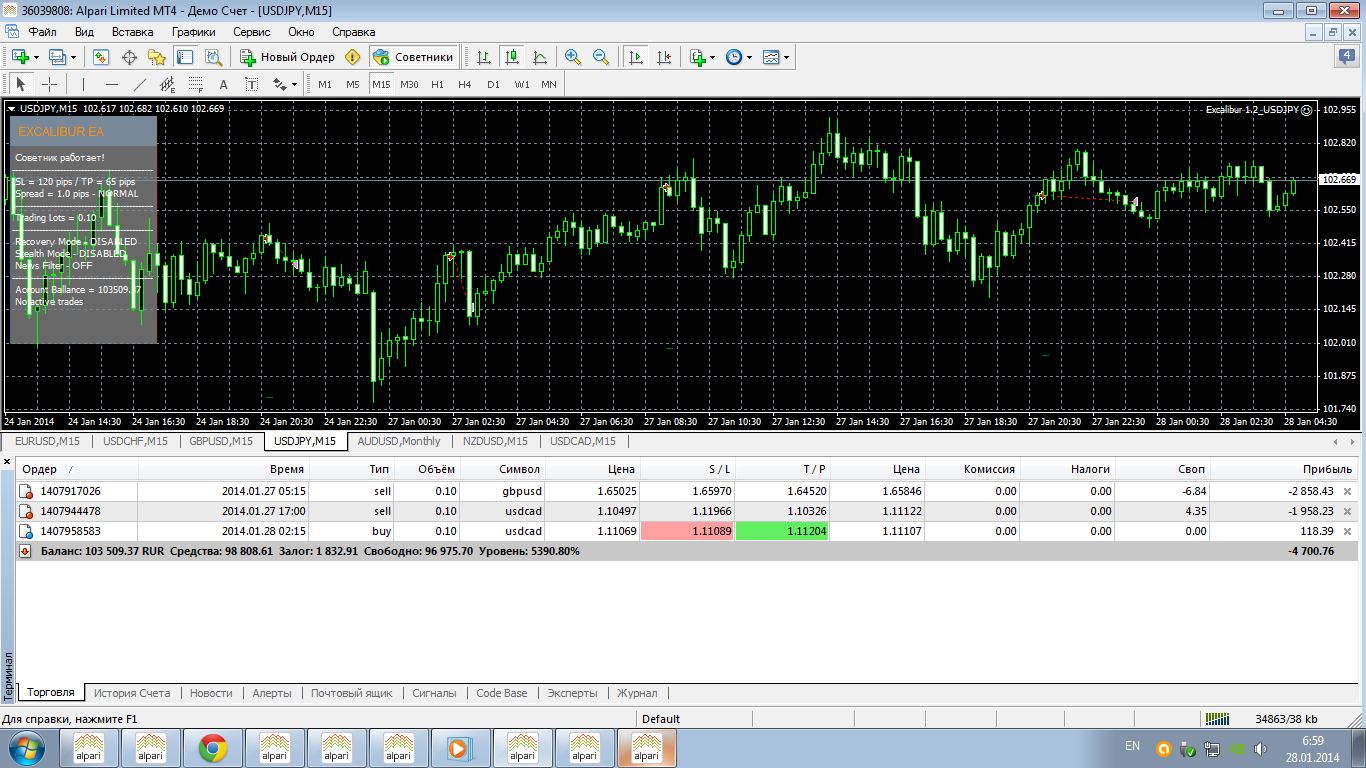The width and height of the screenshot is (1366, 768).
Task: Click the Zoom Out magnifier icon
Action: (x=601, y=57)
